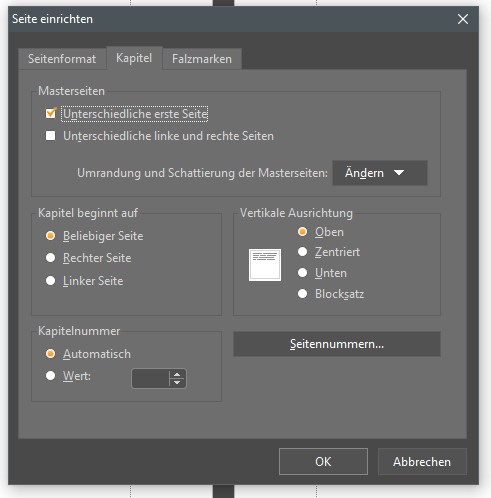The width and height of the screenshot is (491, 498).
Task: Set vertical alignment to Blocksatz
Action: (x=302, y=294)
